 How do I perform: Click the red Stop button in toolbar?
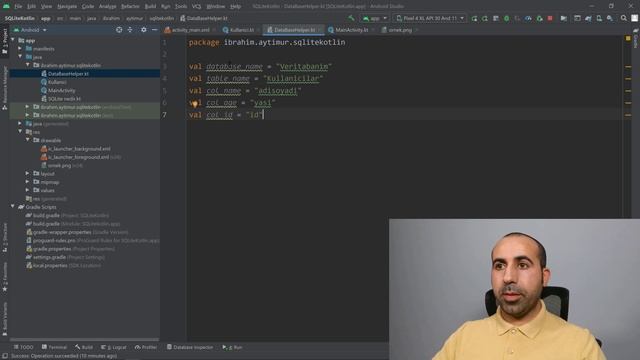550,18
